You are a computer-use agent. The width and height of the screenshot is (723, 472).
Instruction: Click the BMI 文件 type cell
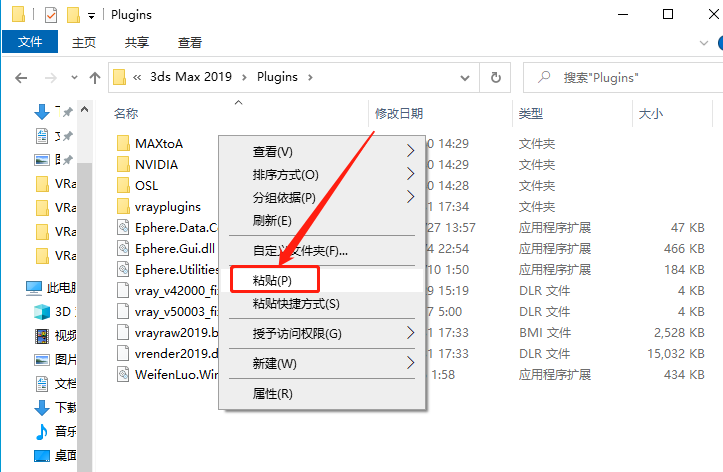(545, 332)
